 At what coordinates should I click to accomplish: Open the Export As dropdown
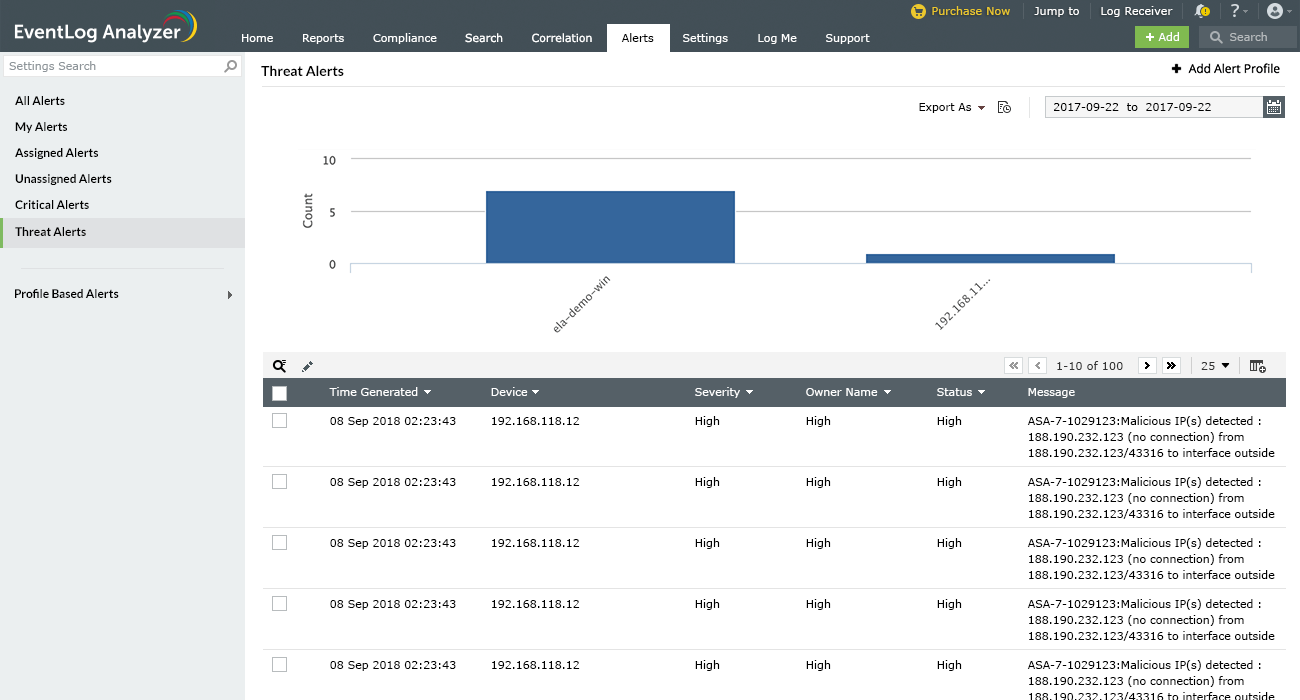pyautogui.click(x=951, y=107)
